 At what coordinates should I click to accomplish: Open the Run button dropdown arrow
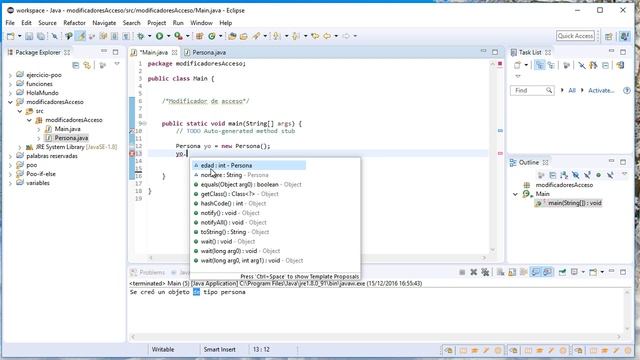click(168, 36)
